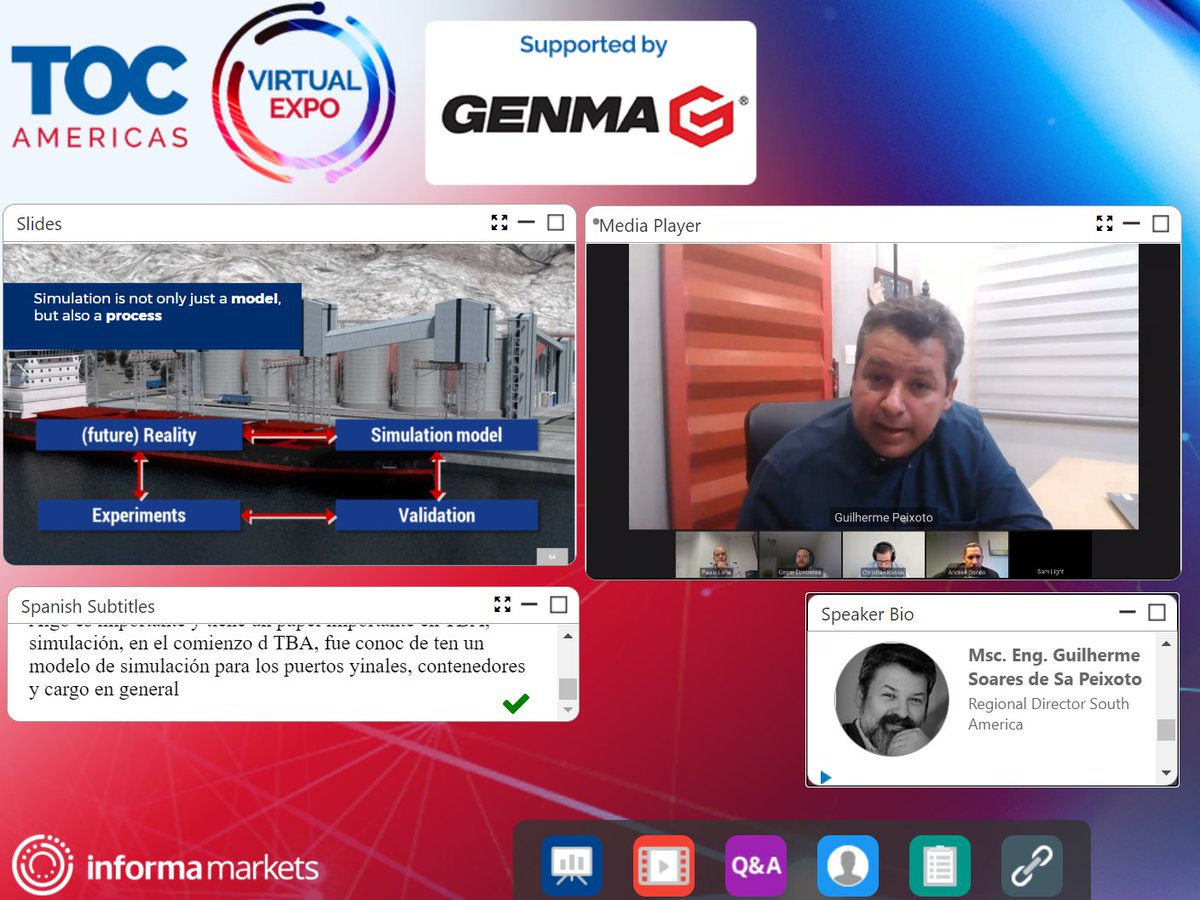
Task: Click the slide number badge on slide
Action: 552,556
